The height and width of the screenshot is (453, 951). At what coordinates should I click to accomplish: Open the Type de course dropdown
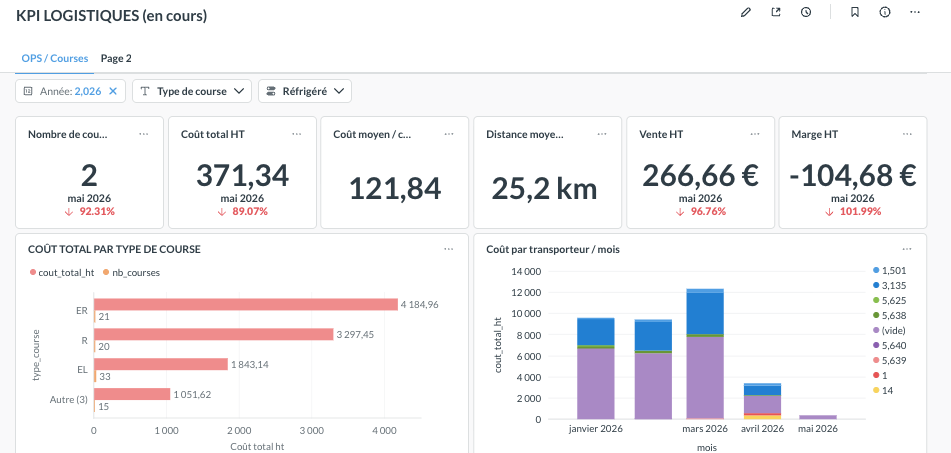[x=192, y=91]
